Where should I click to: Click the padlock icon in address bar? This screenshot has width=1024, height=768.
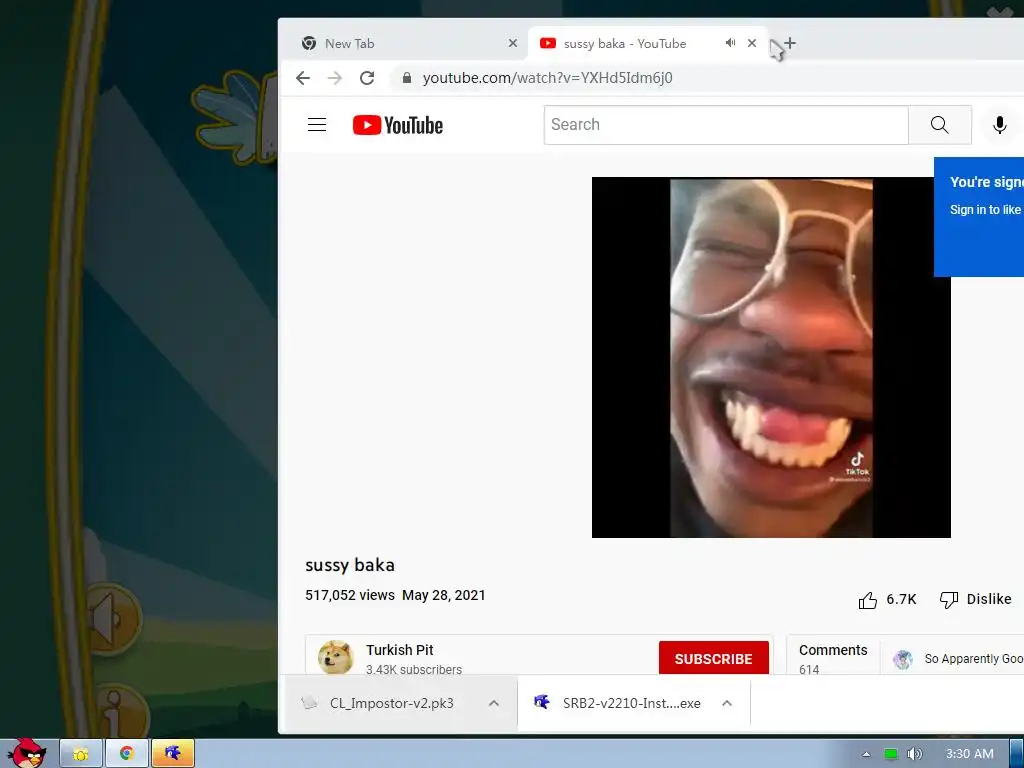[x=406, y=78]
